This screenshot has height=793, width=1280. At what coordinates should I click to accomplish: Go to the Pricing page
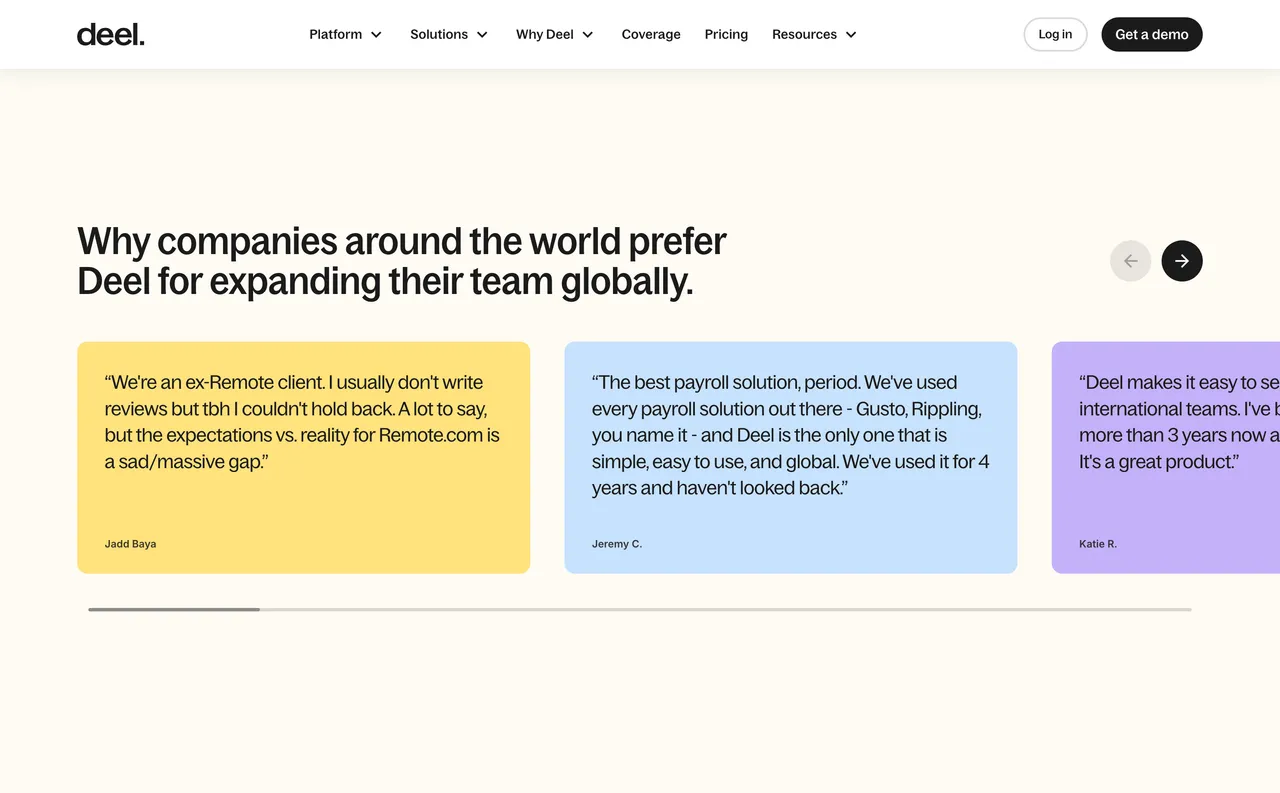pos(726,35)
